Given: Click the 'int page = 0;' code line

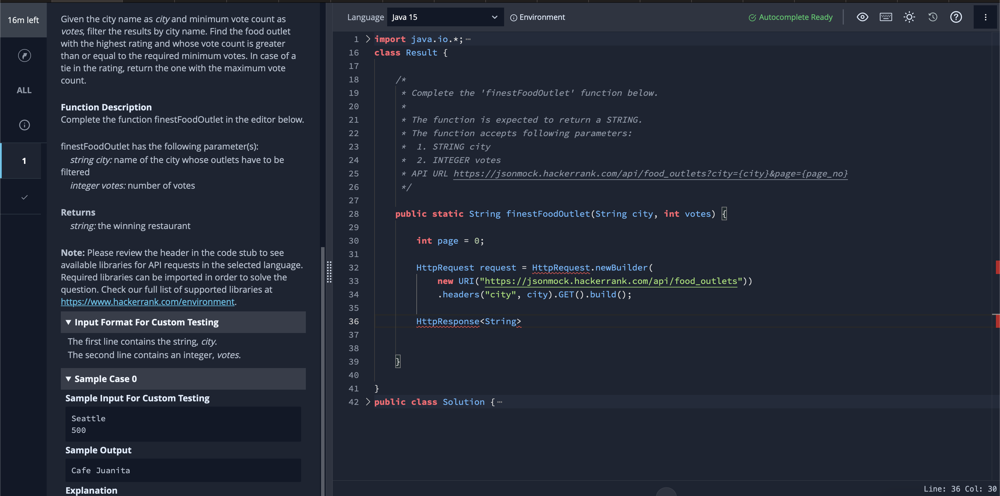Looking at the screenshot, I should pyautogui.click(x=450, y=240).
